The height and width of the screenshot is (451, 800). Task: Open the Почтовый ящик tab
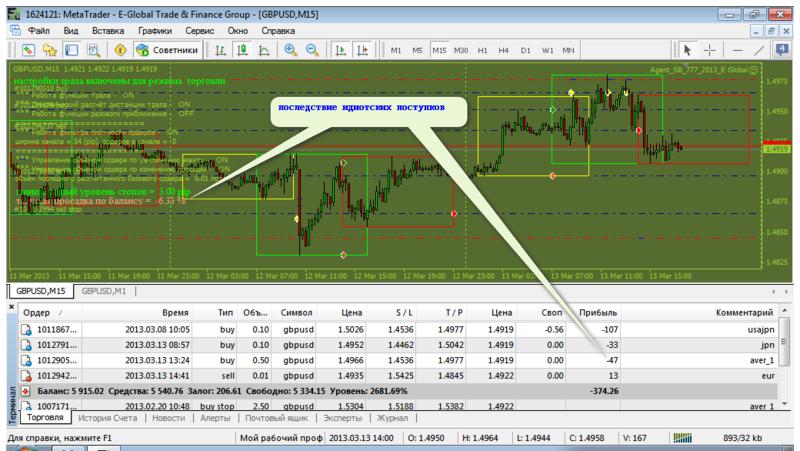coord(277,418)
